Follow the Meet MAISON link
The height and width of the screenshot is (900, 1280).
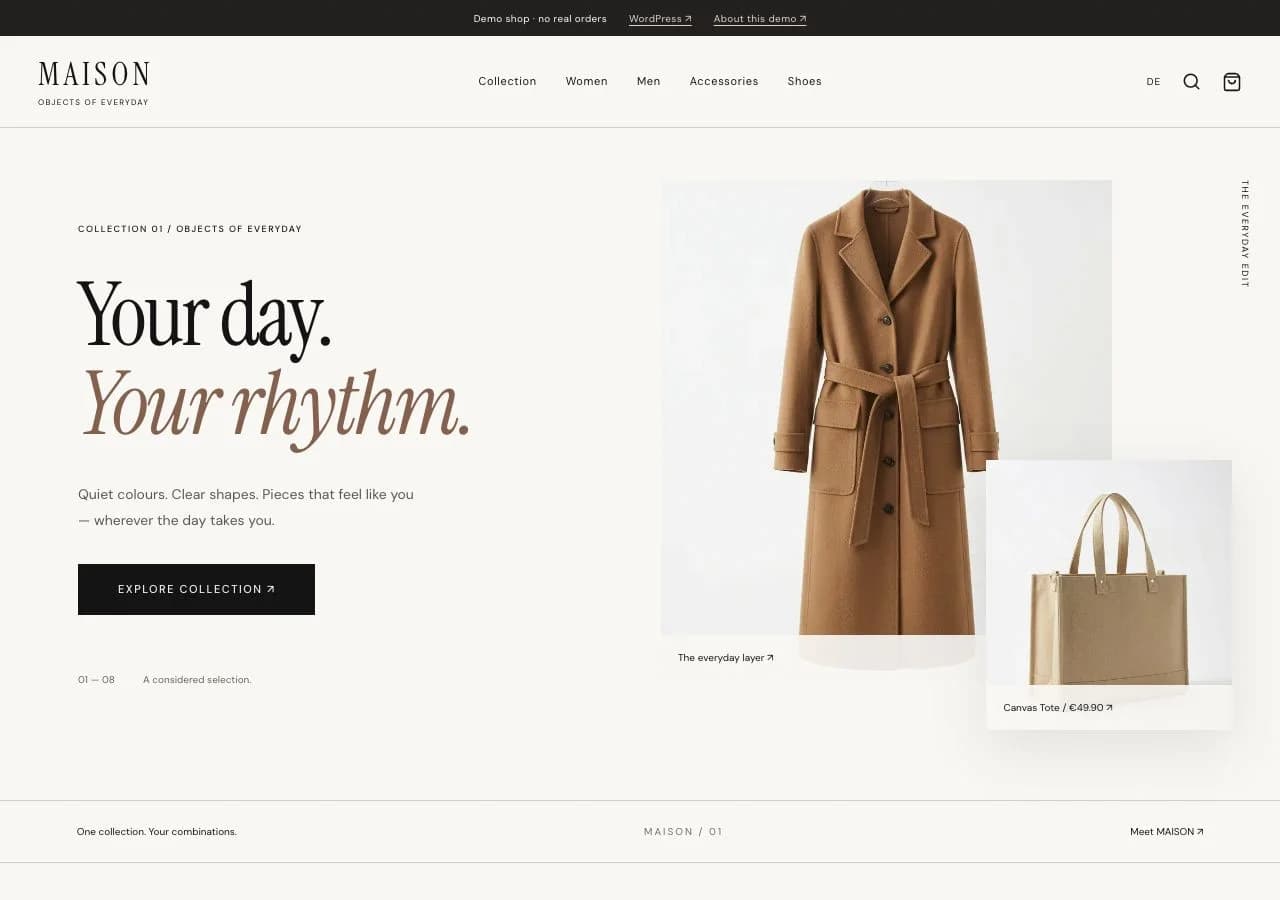(x=1166, y=832)
